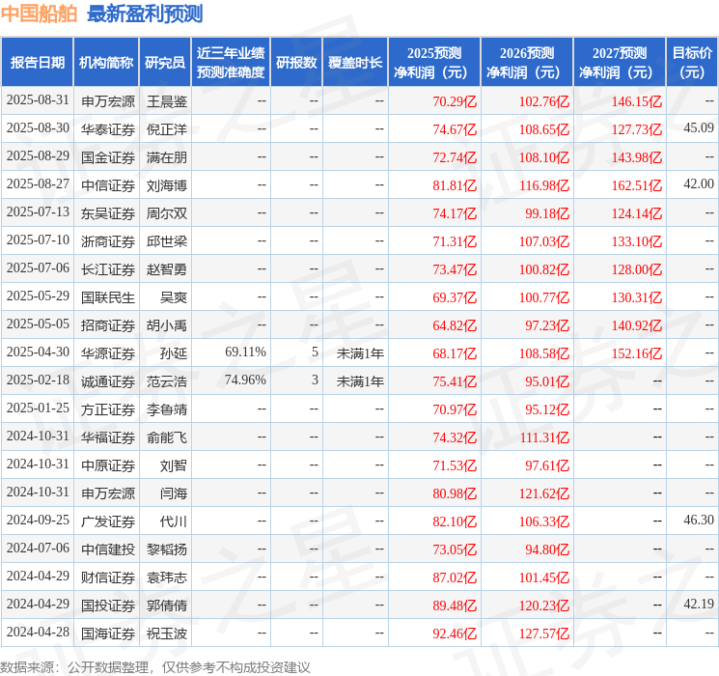Click date cell 2025-08-31

[38, 100]
